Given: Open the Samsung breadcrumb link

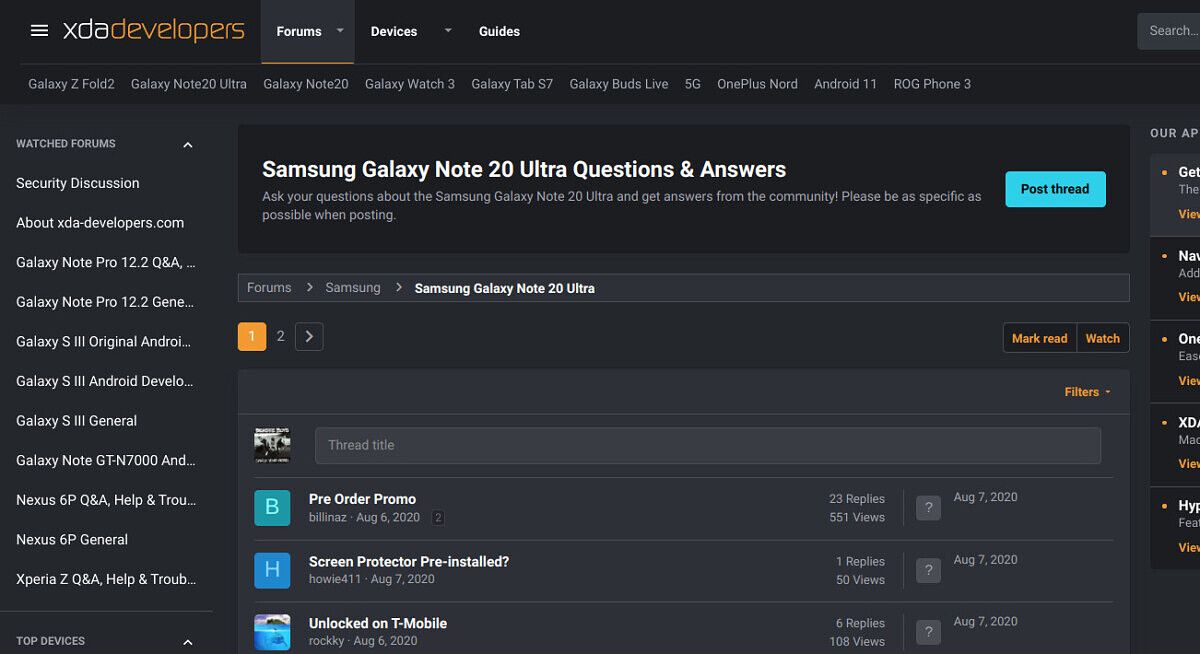Looking at the screenshot, I should click(x=352, y=287).
